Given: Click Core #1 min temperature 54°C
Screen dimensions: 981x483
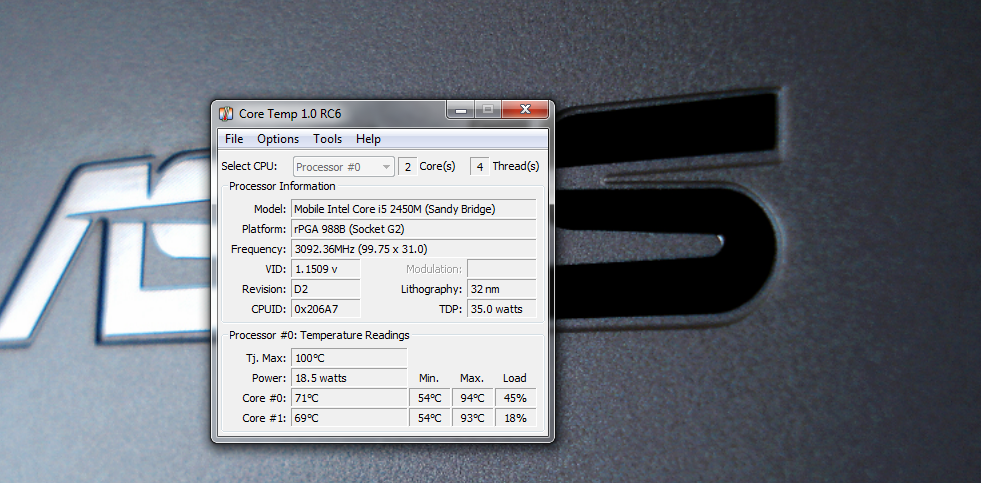Looking at the screenshot, I should 430,418.
